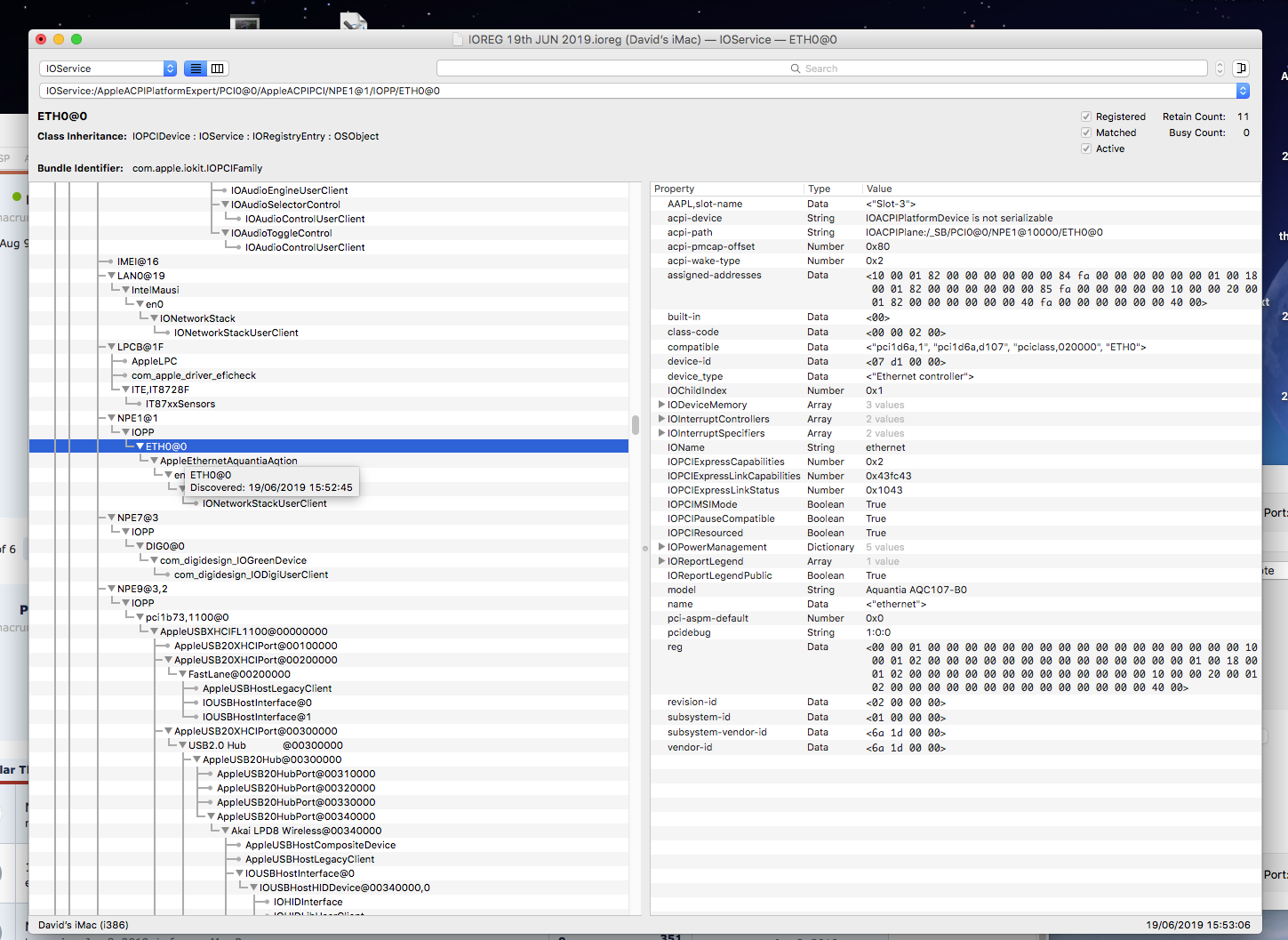Click the magnifier icon in Search field
Screen dimensions: 1288x940
click(x=796, y=68)
